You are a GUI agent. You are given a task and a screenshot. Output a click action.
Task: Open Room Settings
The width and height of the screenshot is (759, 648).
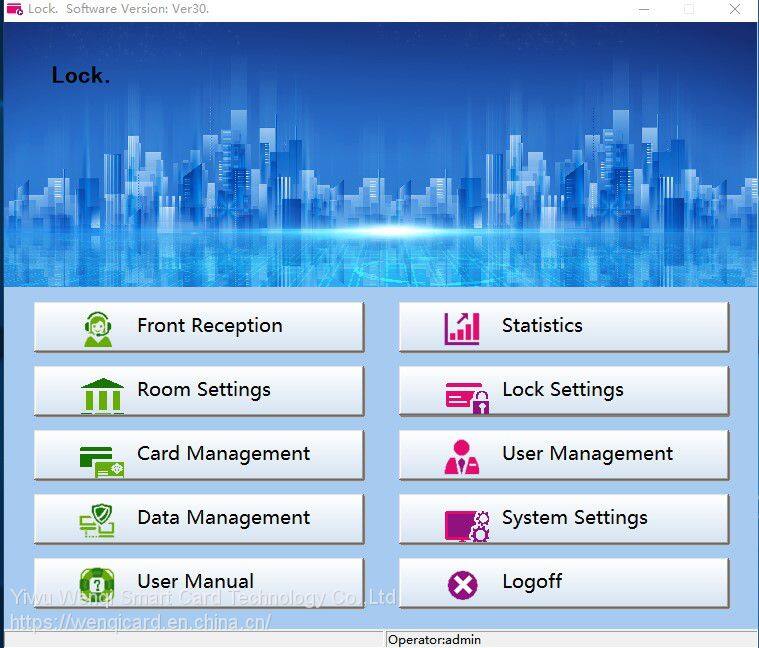tap(204, 390)
